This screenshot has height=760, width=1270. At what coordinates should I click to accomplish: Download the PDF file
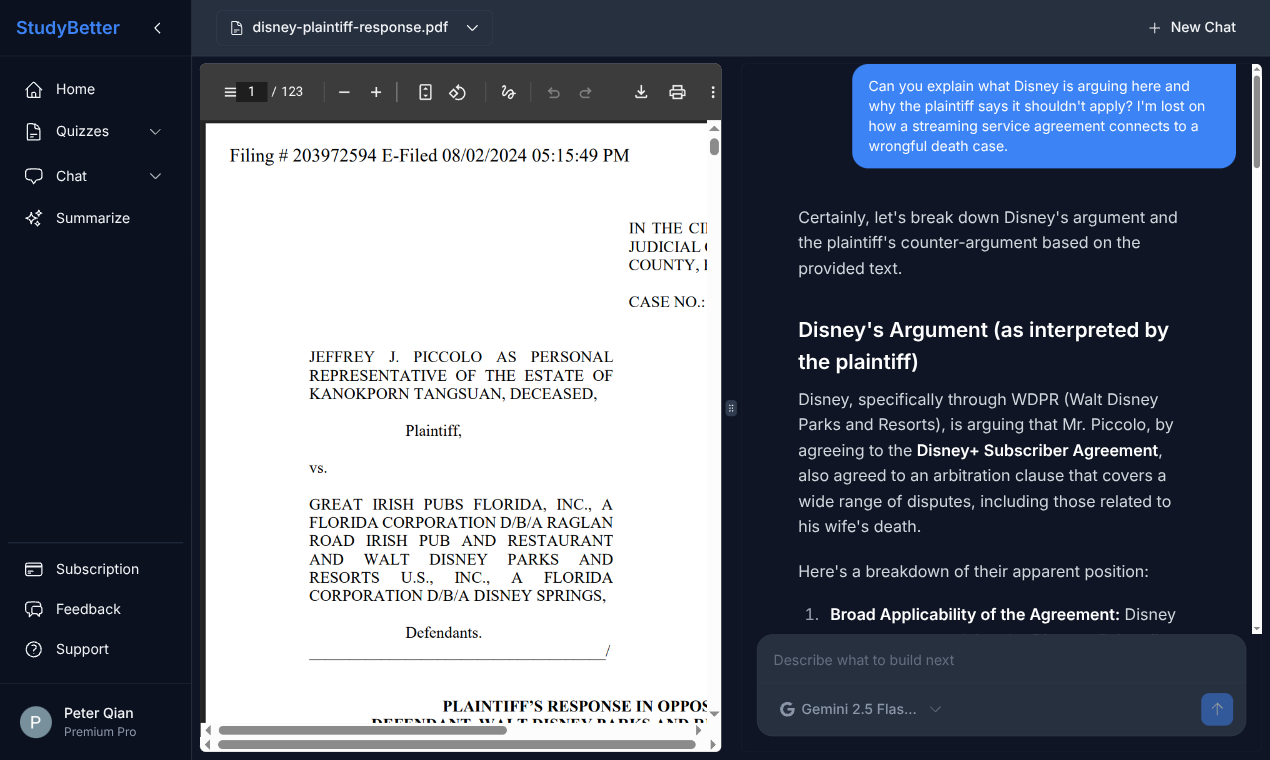click(x=641, y=92)
